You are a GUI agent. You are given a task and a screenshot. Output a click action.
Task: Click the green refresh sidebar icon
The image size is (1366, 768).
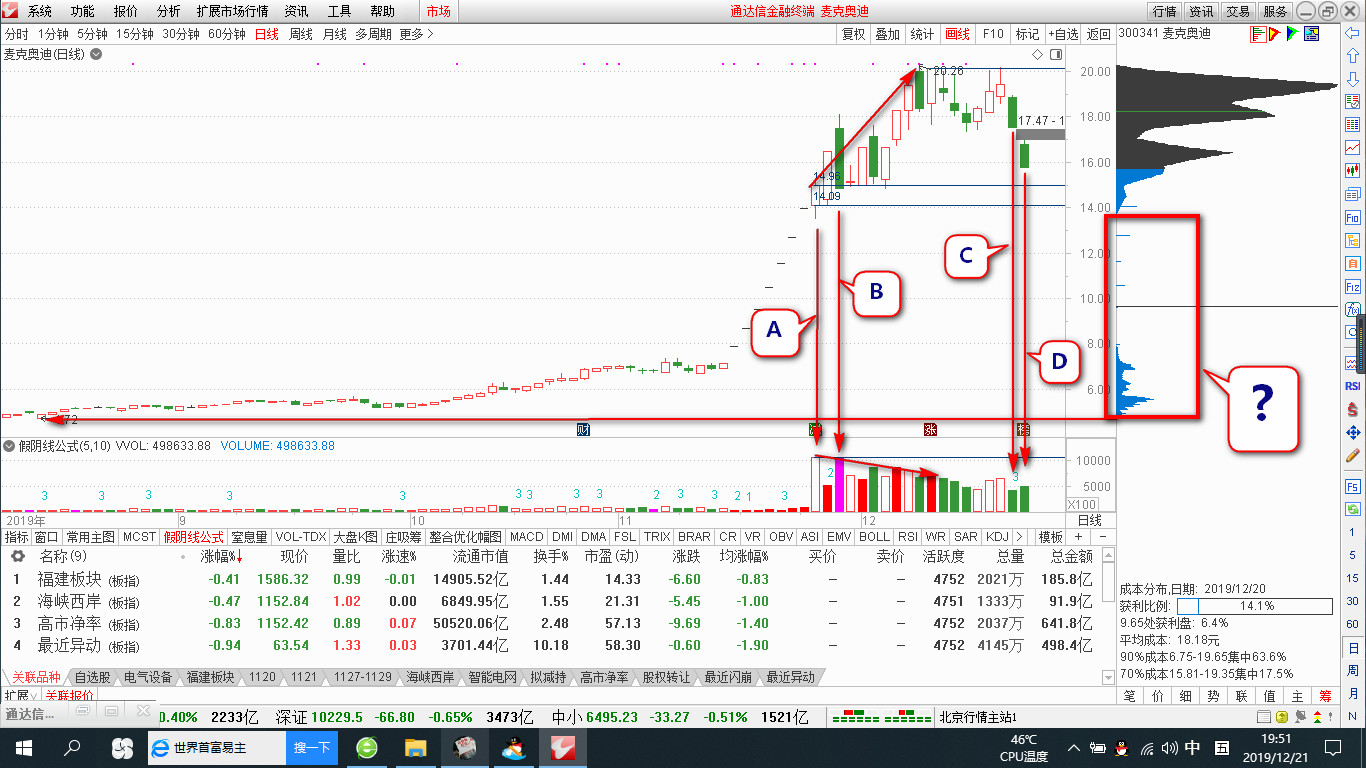(1353, 509)
